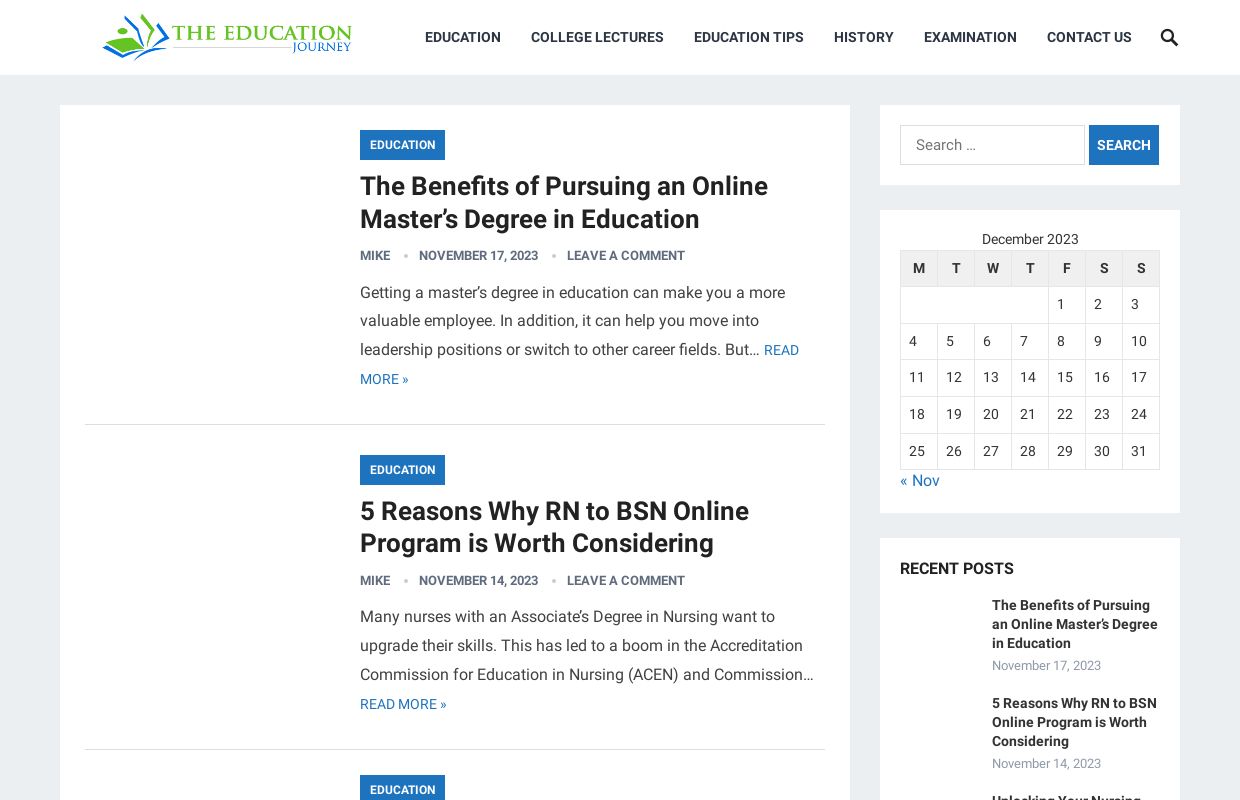Go to previous month via « Nov link
Image resolution: width=1240 pixels, height=800 pixels.
[919, 481]
